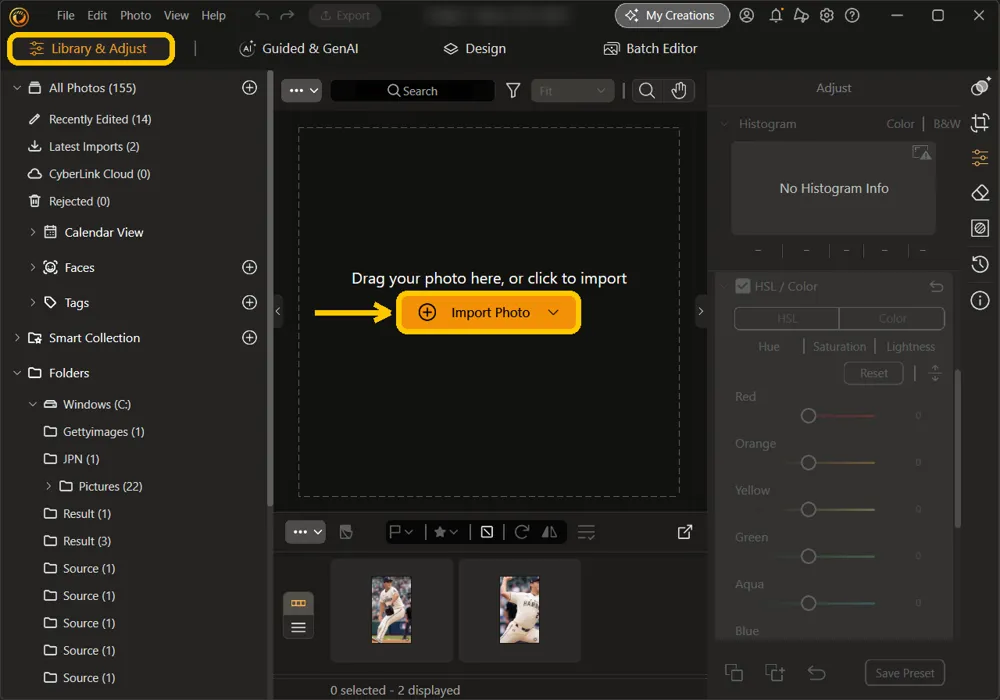Open the Import Photo dropdown arrow
This screenshot has width=1000, height=700.
point(553,312)
